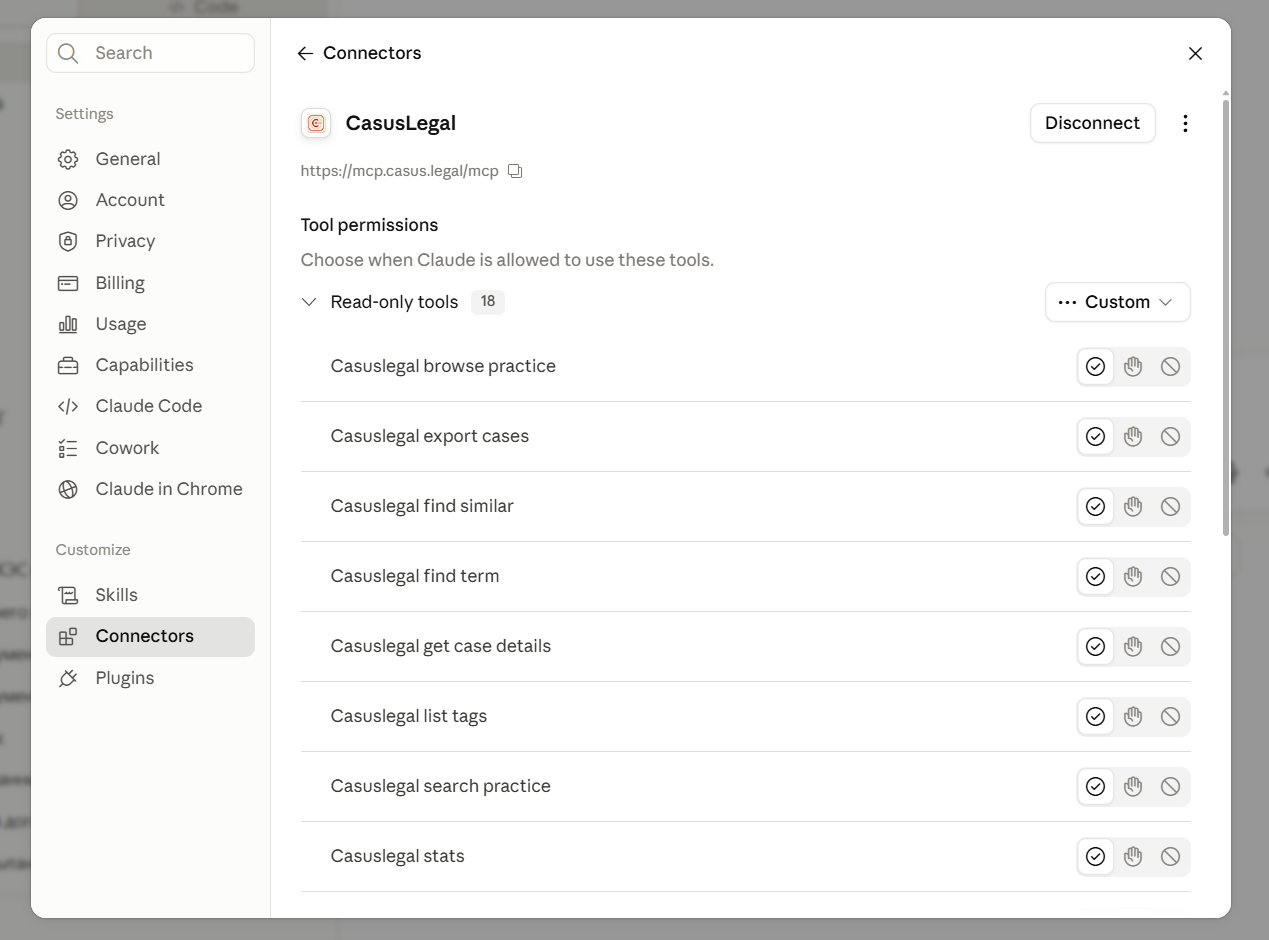The width and height of the screenshot is (1269, 940).
Task: Click inside the Search settings field
Action: point(150,53)
